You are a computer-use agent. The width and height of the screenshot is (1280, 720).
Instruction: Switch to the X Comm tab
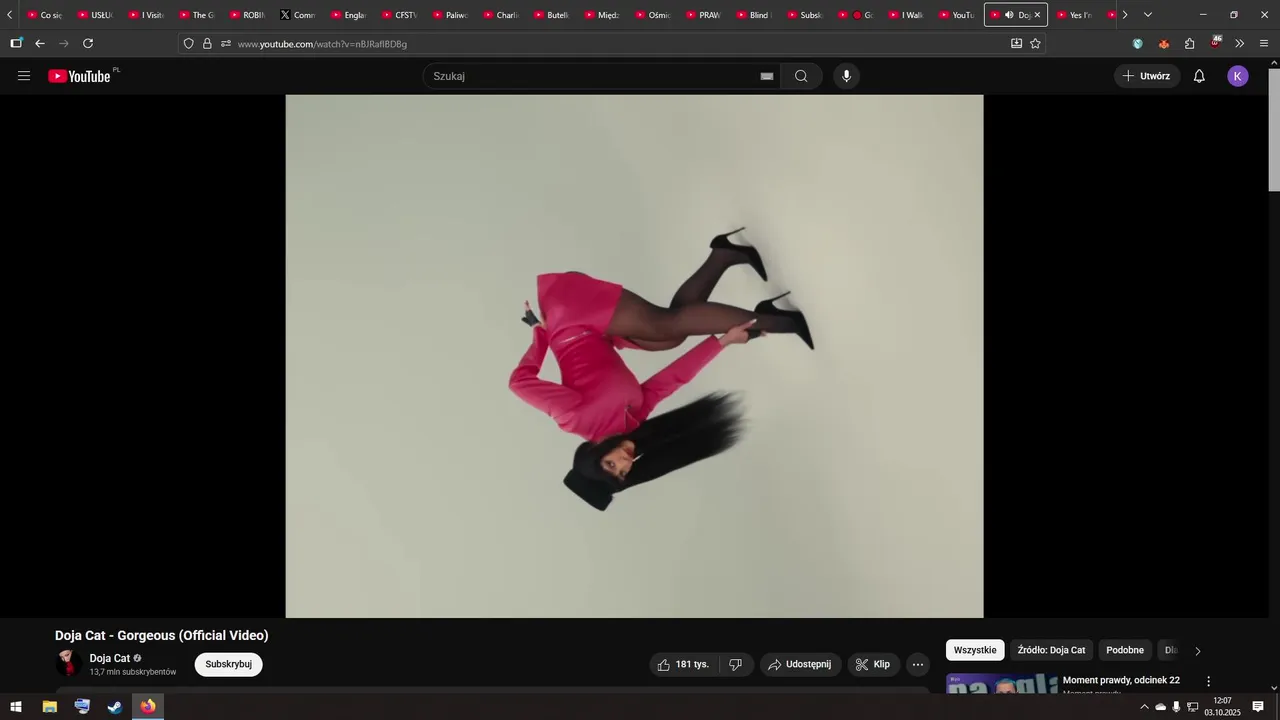(x=298, y=15)
